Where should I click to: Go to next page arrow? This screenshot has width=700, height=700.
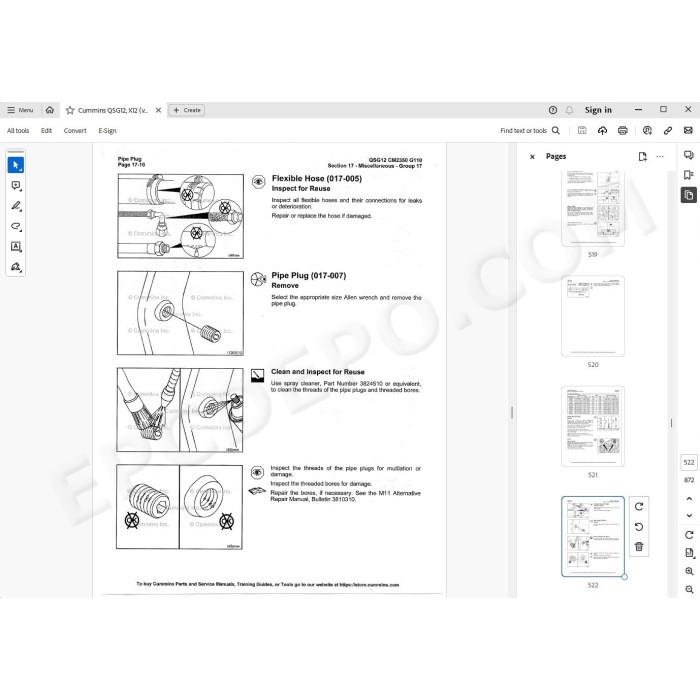pos(689,515)
